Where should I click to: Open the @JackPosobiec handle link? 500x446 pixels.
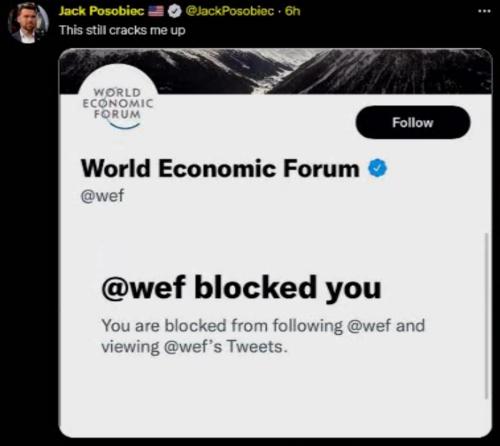pyautogui.click(x=229, y=11)
